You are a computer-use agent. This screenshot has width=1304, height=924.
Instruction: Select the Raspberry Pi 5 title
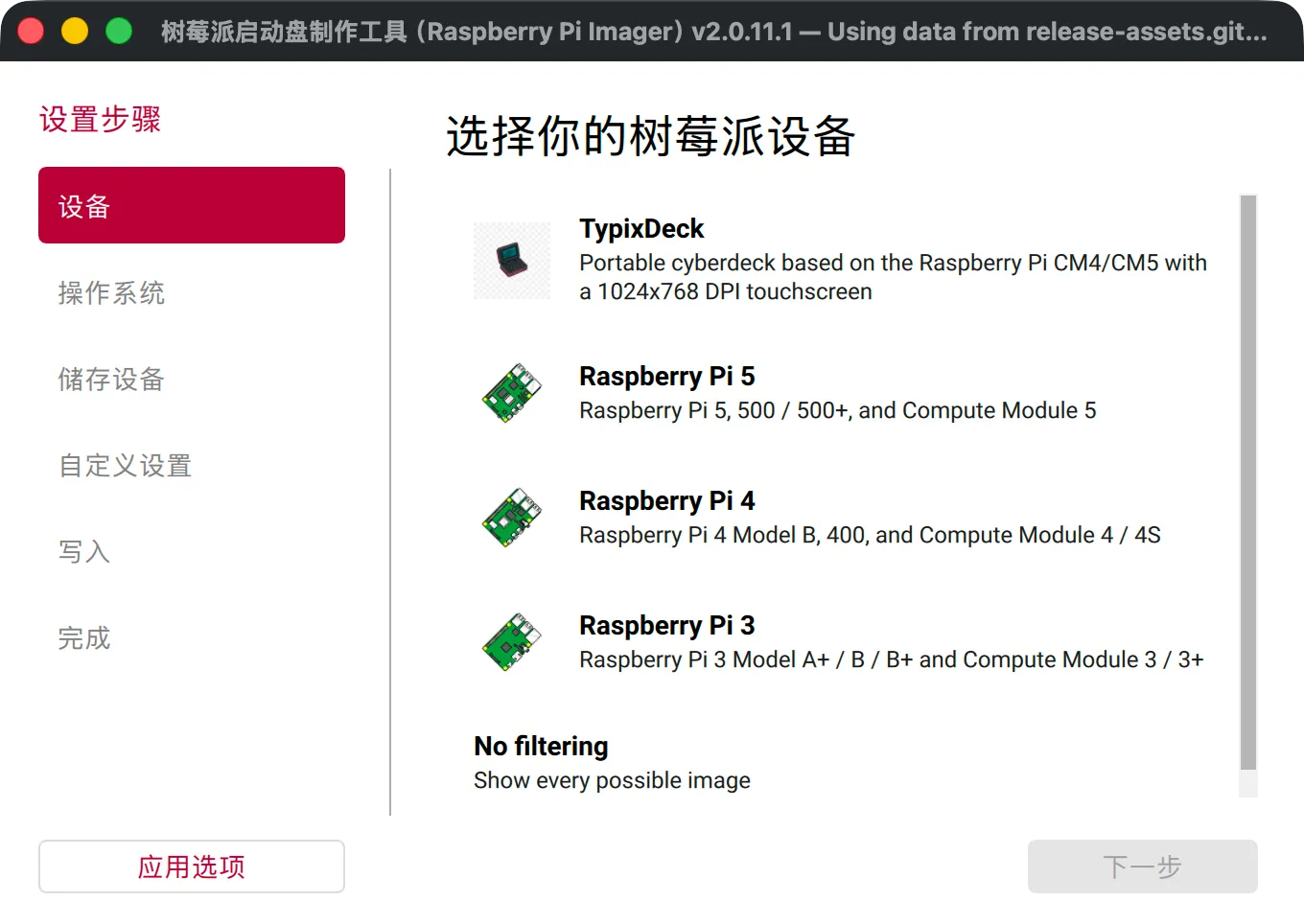[x=667, y=376]
